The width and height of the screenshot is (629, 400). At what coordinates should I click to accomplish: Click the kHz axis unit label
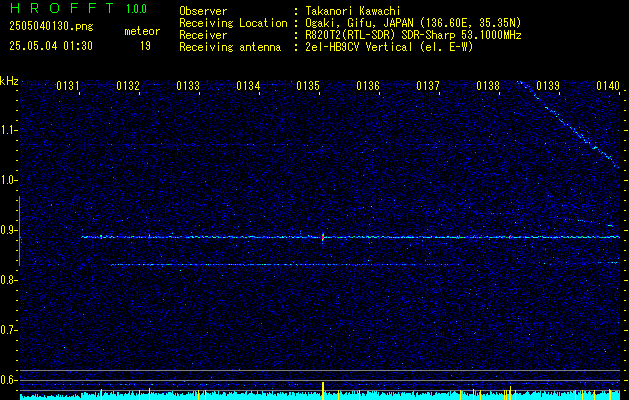click(x=9, y=81)
